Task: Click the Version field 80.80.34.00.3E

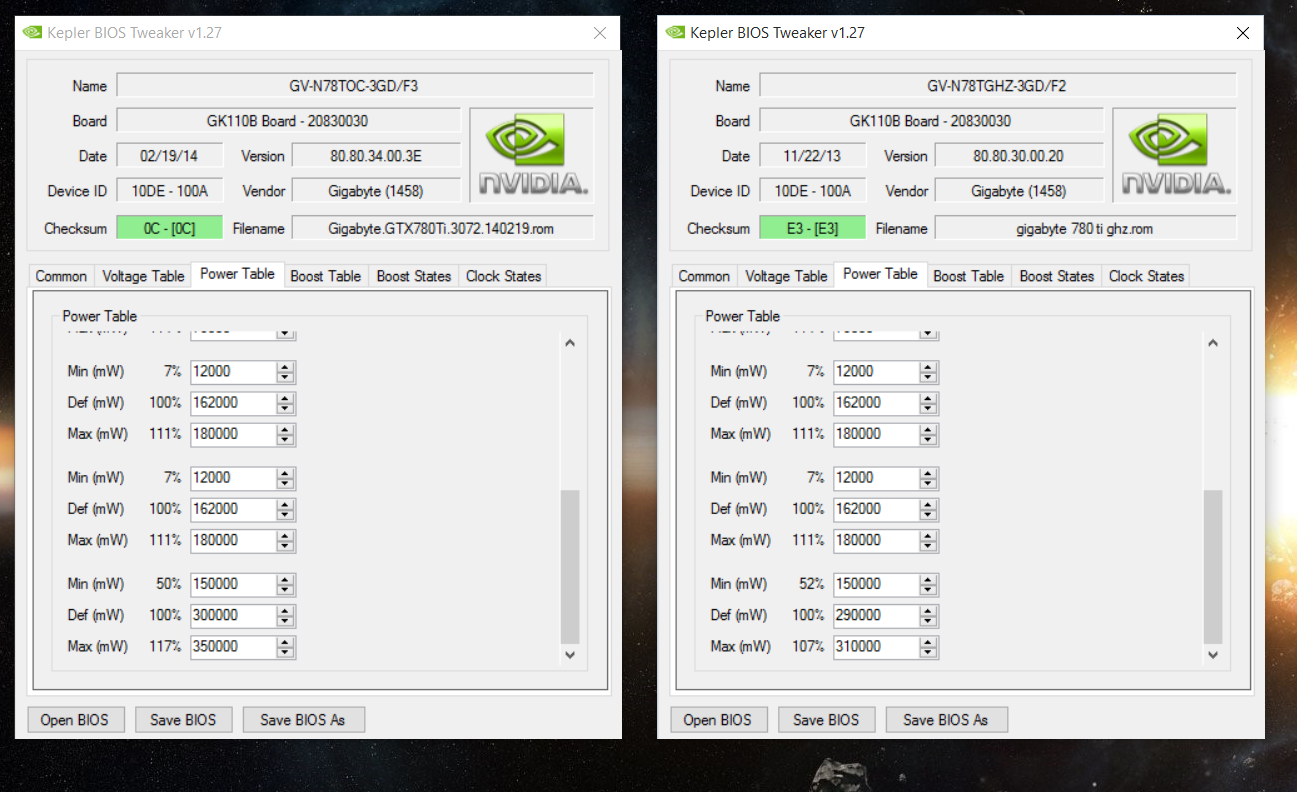Action: pyautogui.click(x=376, y=156)
